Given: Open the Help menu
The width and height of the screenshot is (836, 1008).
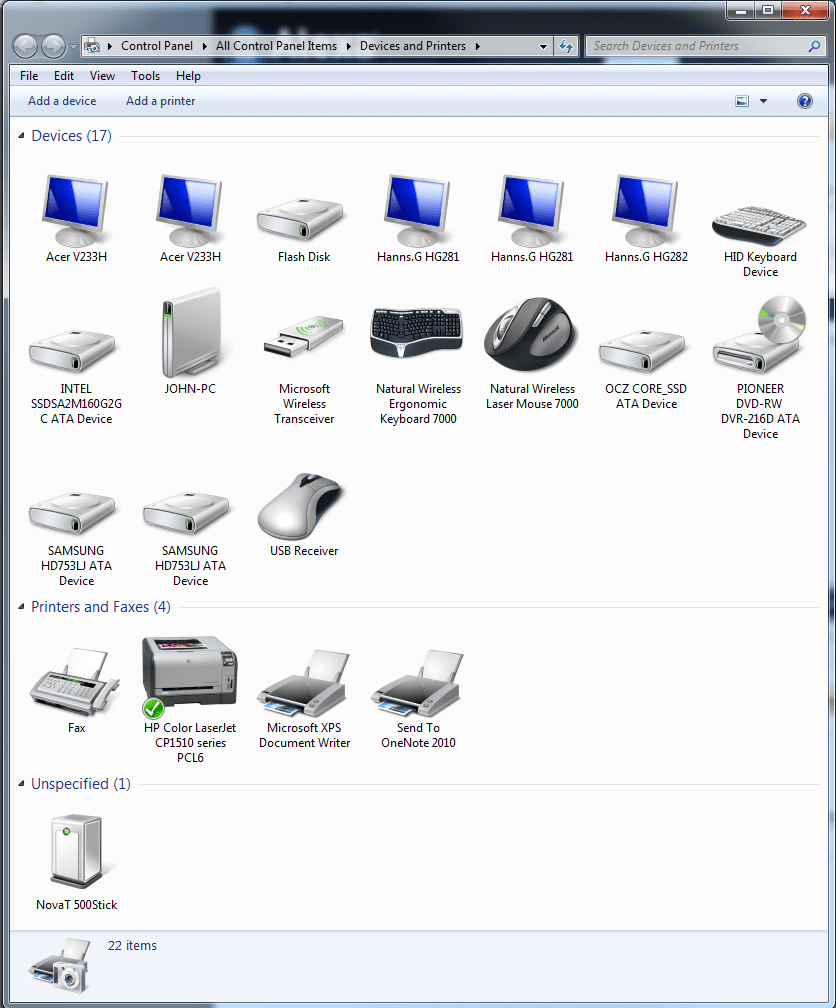Looking at the screenshot, I should click(188, 76).
